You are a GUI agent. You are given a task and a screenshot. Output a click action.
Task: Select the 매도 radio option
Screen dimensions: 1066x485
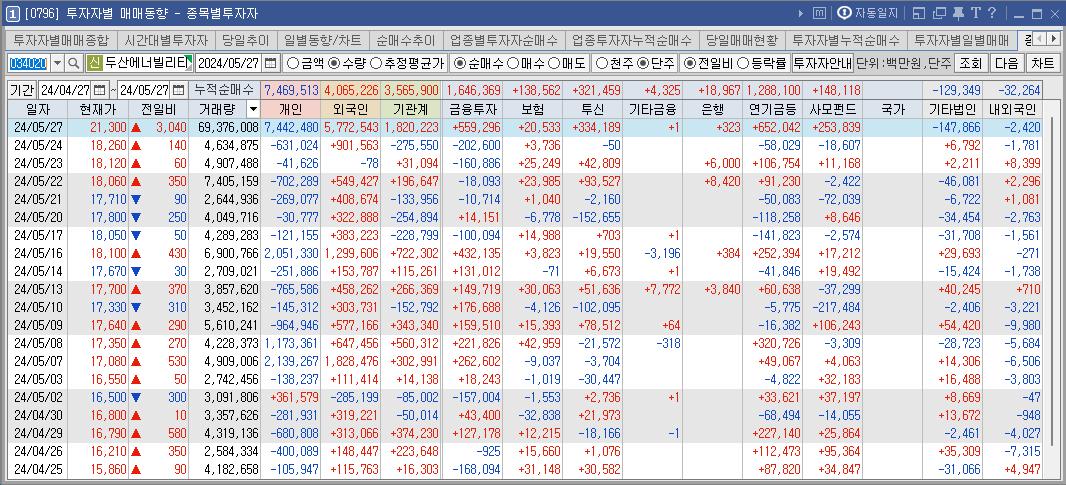pyautogui.click(x=553, y=64)
